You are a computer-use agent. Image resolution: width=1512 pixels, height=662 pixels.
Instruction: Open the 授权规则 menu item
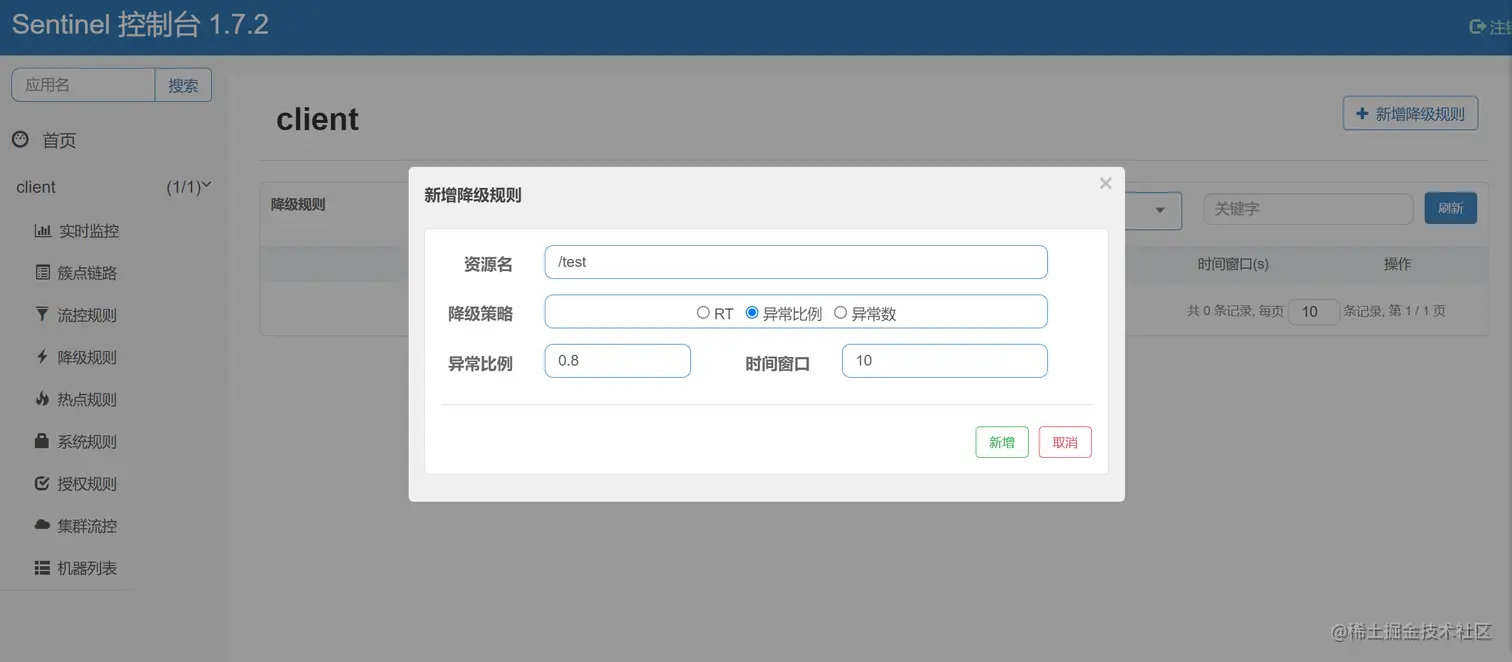88,483
